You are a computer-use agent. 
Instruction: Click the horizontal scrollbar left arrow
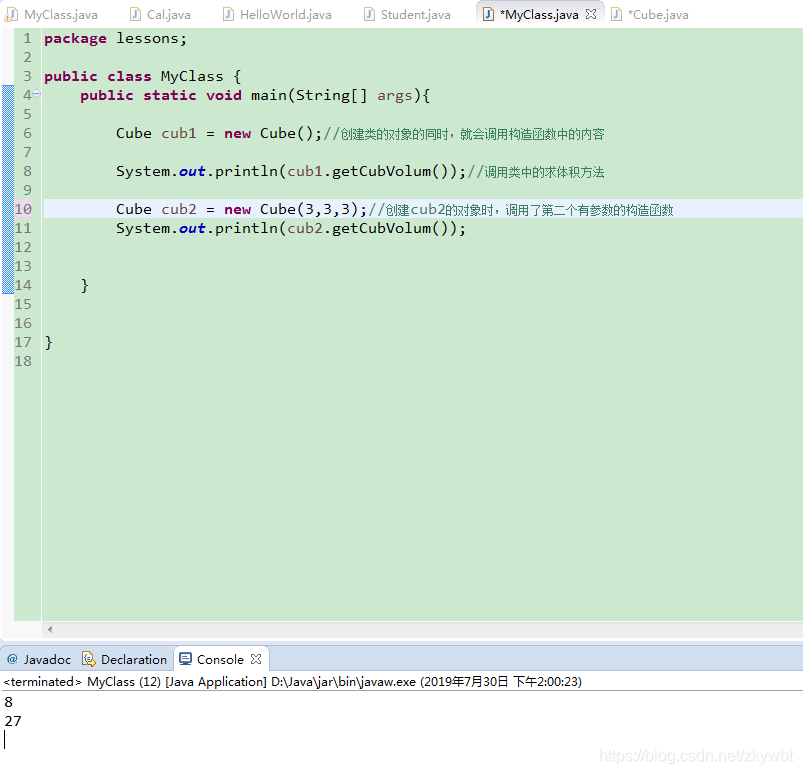(x=50, y=630)
